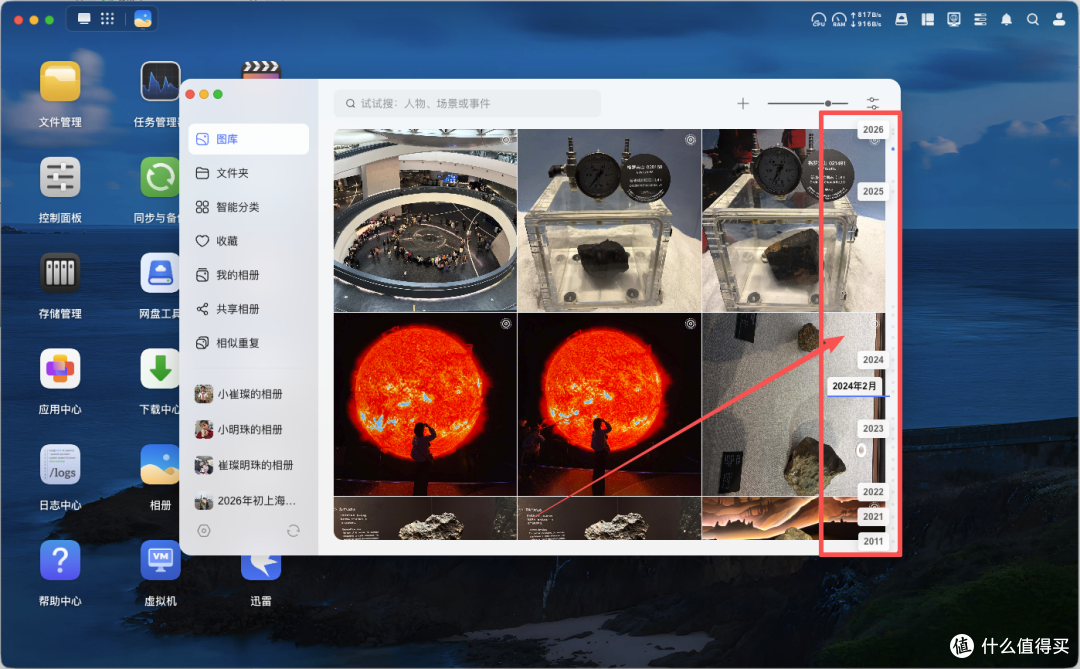Screen dimensions: 1080x669
Task: Open the 下载中心 download center icon
Action: pos(160,369)
